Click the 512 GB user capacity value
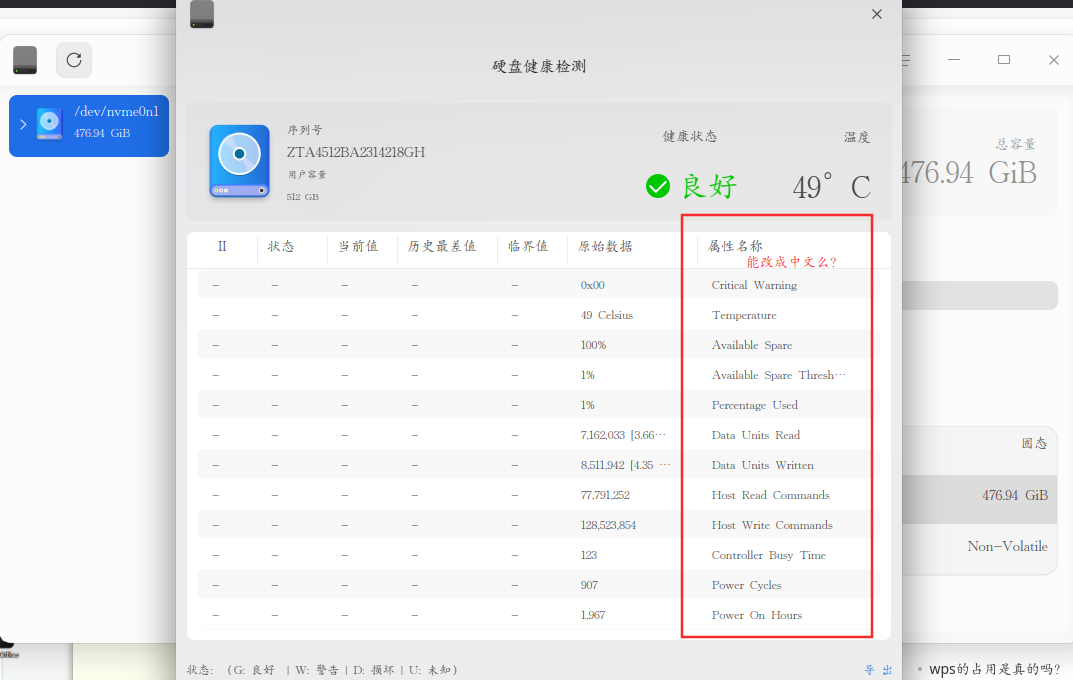This screenshot has width=1073, height=680. point(302,197)
